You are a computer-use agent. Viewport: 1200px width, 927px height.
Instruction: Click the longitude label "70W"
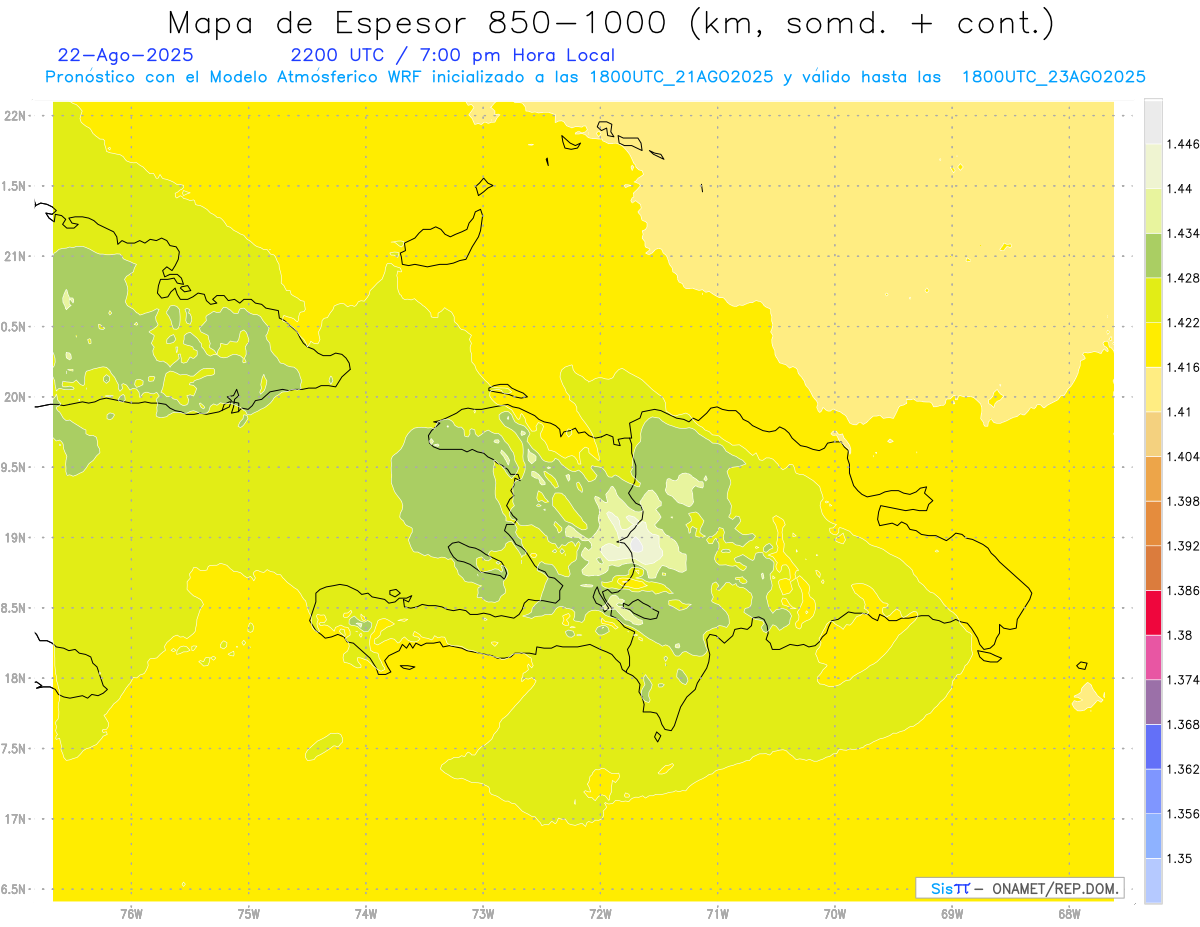[835, 914]
